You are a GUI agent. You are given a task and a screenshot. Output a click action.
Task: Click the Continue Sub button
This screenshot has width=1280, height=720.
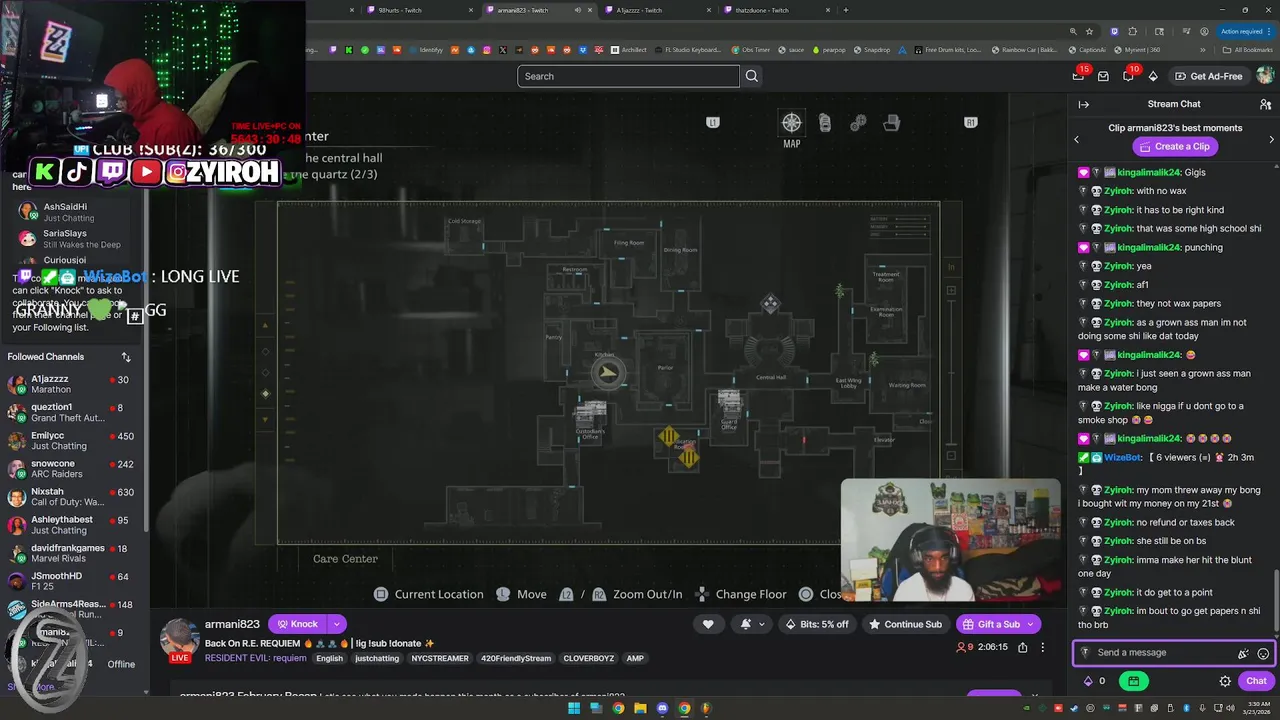click(905, 624)
